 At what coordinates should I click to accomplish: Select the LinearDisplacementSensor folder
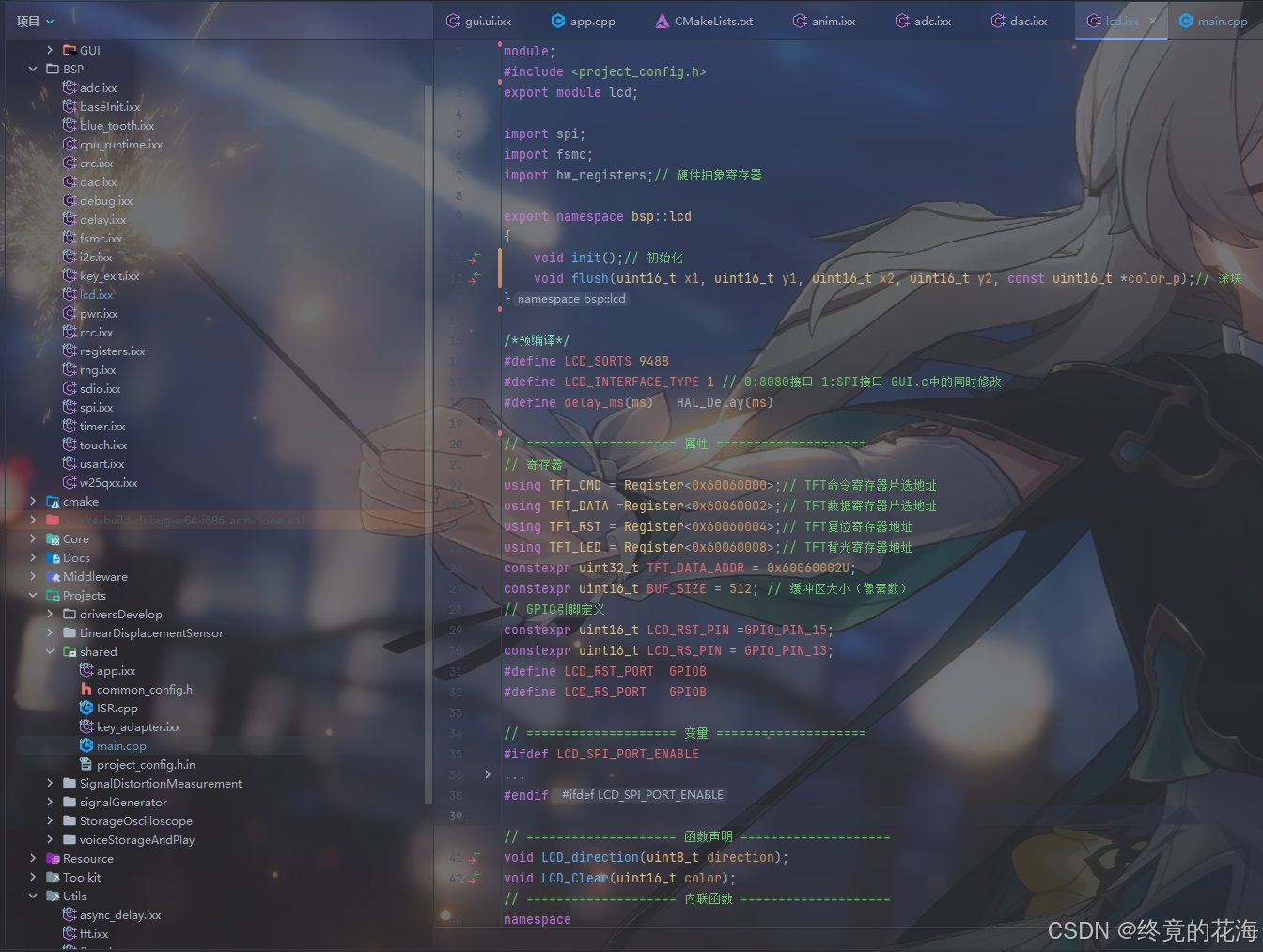pyautogui.click(x=151, y=632)
